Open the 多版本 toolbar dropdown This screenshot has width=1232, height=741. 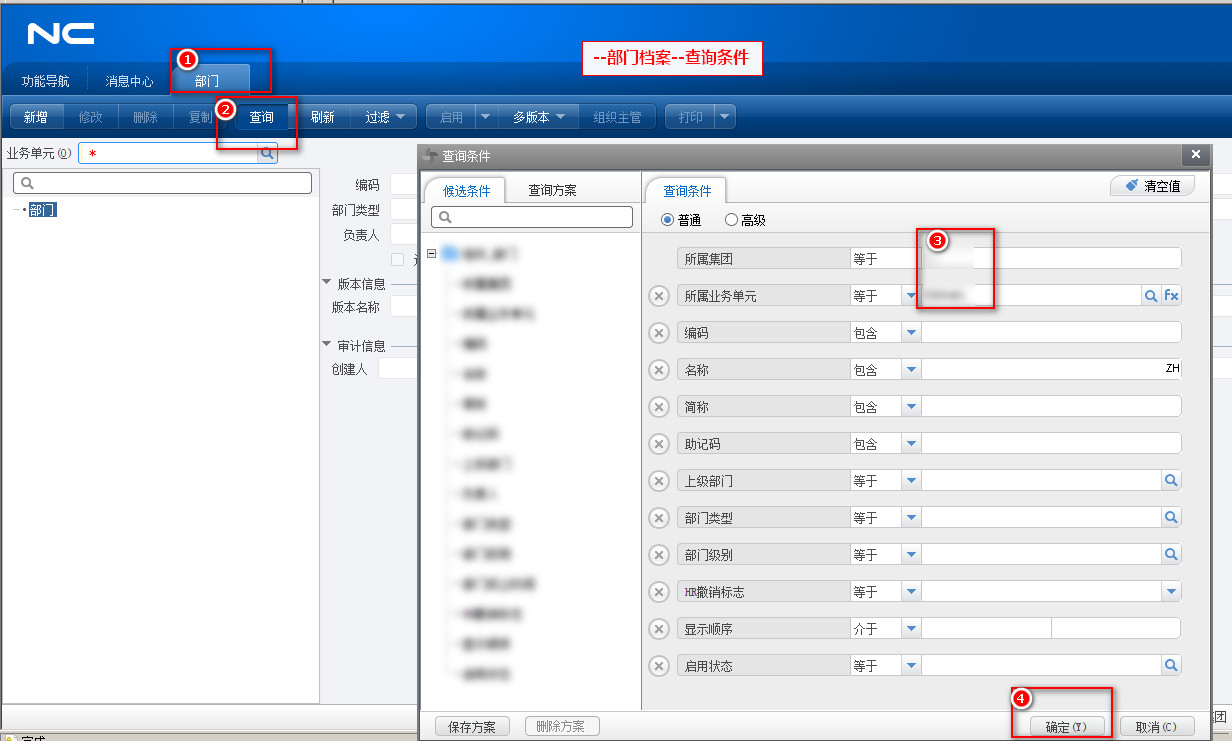[x=539, y=117]
